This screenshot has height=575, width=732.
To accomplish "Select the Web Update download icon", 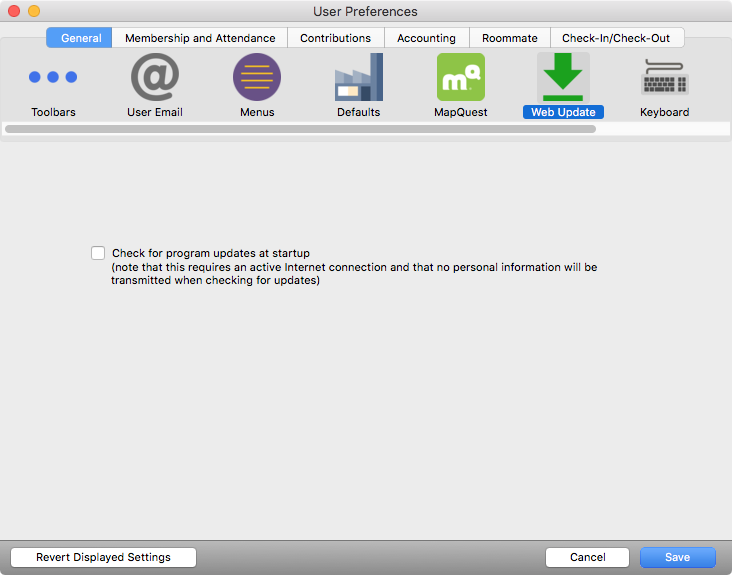I will point(563,78).
